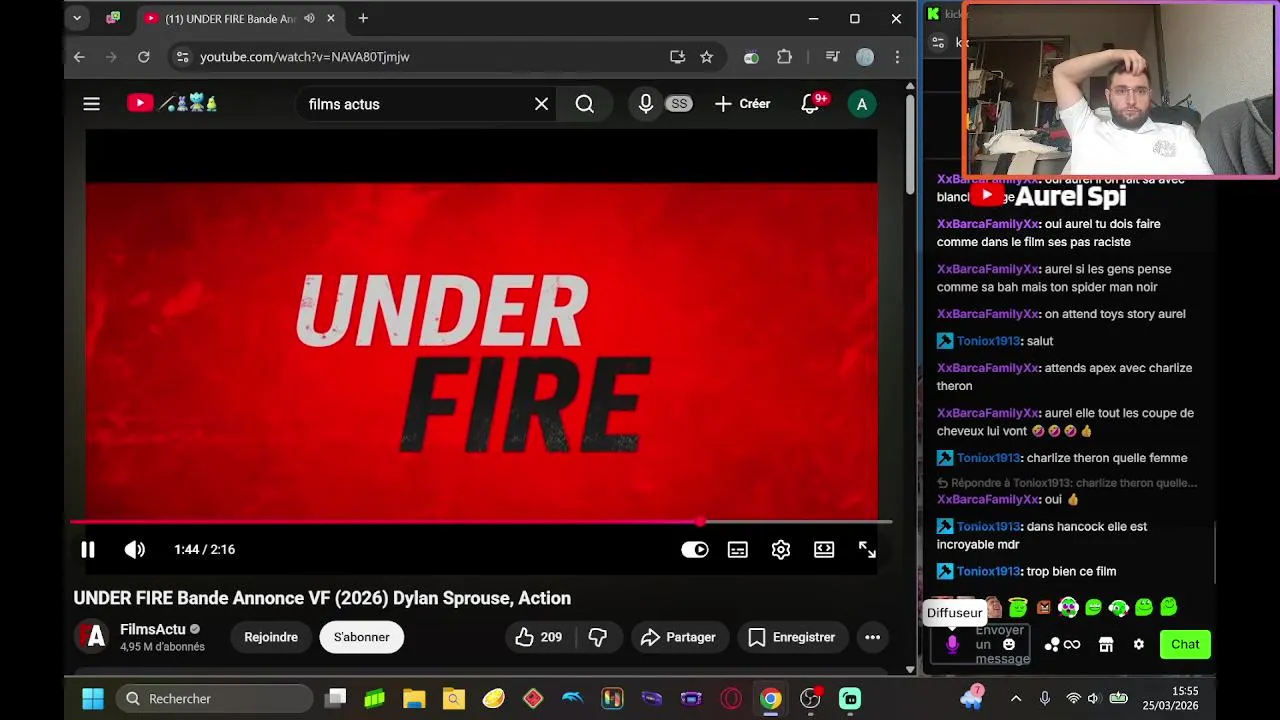This screenshot has width=1280, height=720.
Task: Close the UNDER FIRE browser tab
Action: click(331, 18)
